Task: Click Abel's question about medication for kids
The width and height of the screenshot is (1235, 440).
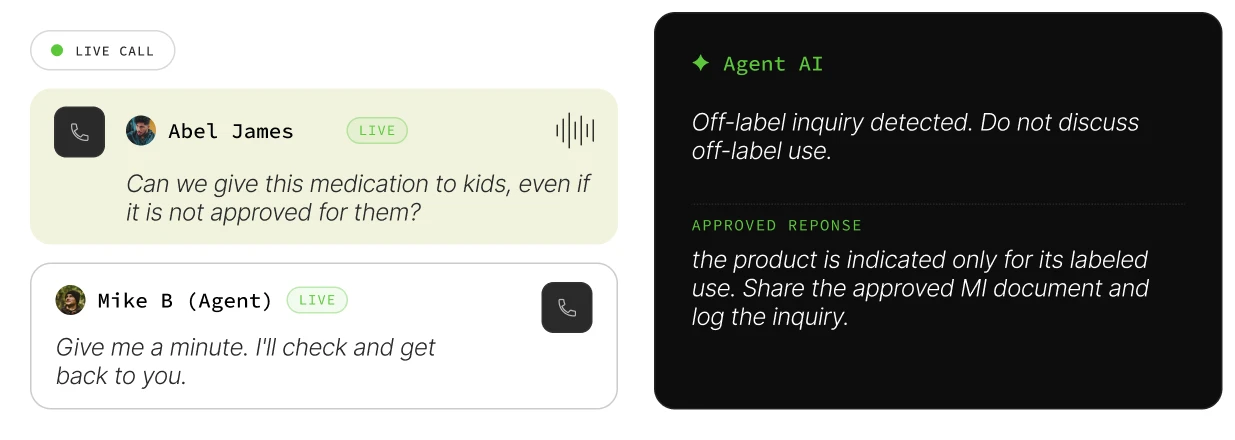Action: point(358,198)
